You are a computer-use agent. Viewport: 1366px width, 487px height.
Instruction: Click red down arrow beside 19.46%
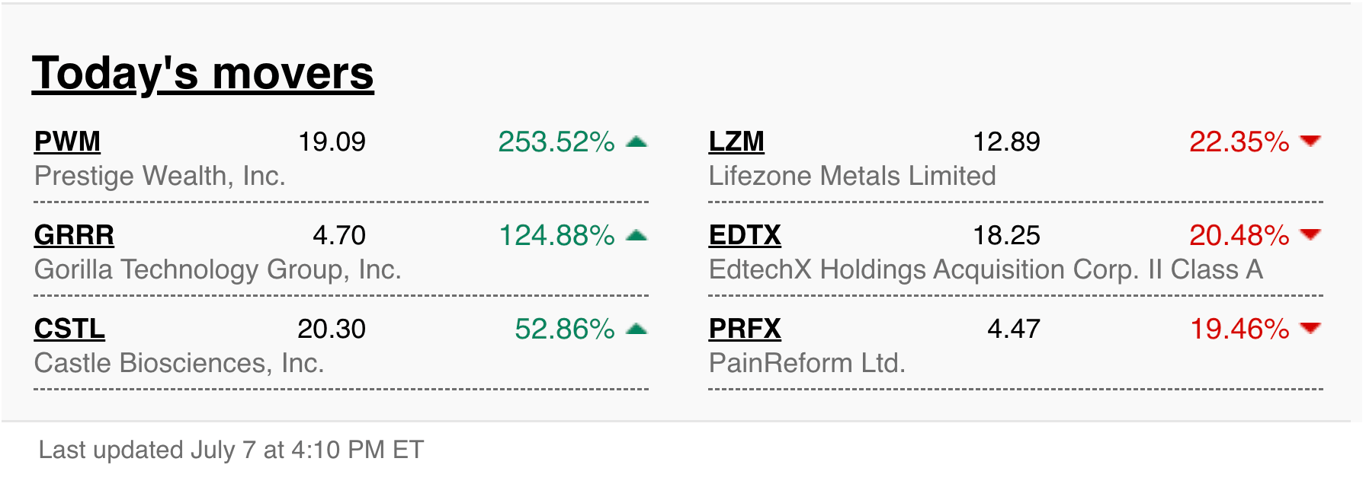click(1310, 329)
